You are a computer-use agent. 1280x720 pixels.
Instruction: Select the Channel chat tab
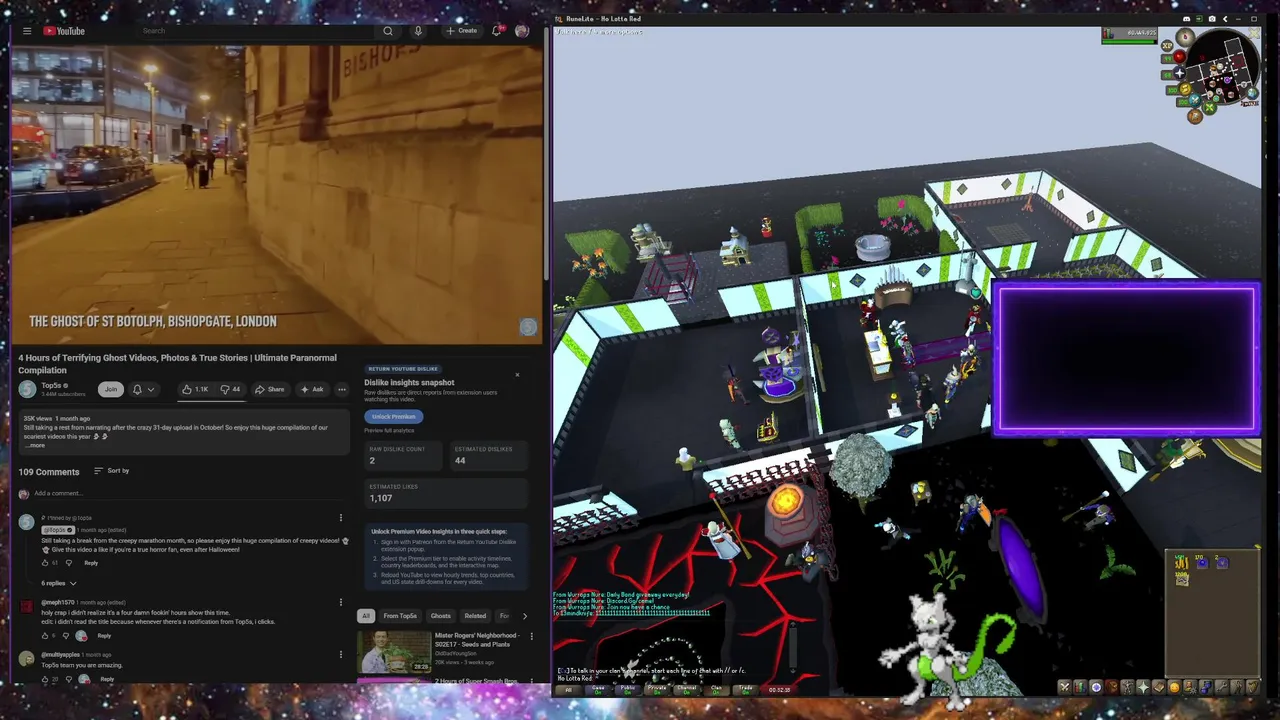pyautogui.click(x=686, y=688)
